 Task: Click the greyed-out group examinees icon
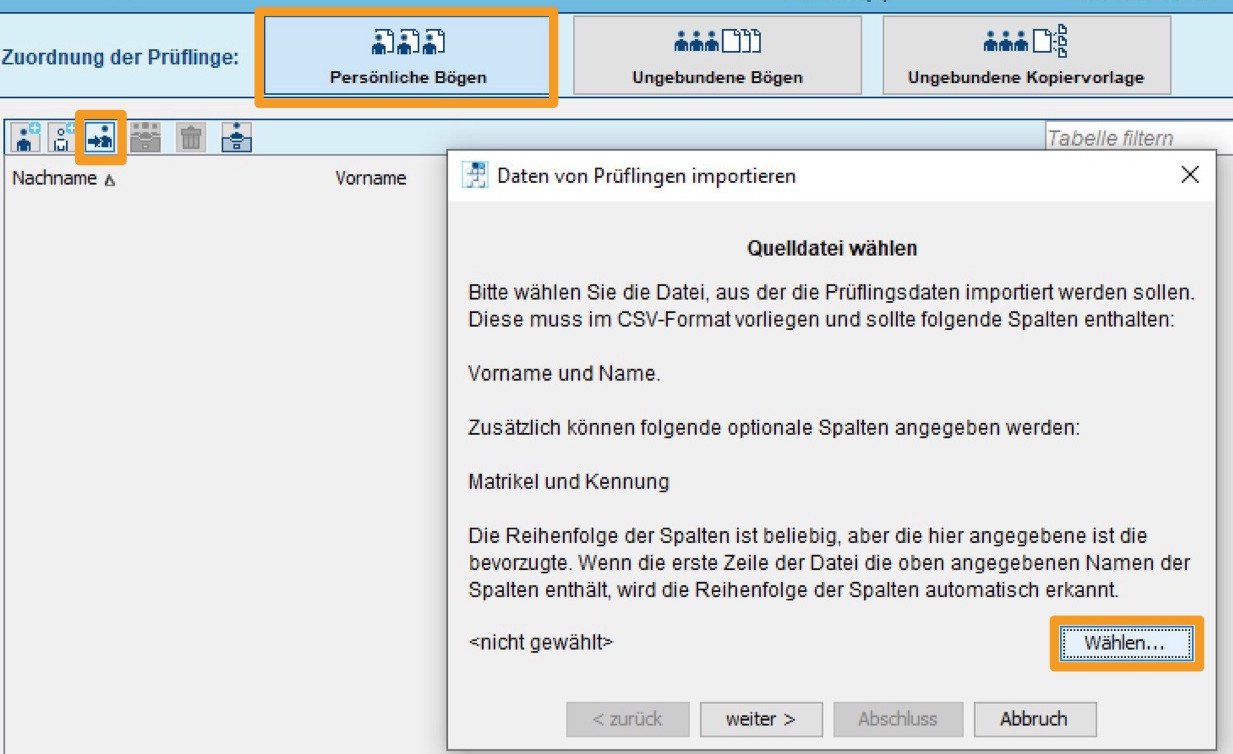(x=146, y=137)
